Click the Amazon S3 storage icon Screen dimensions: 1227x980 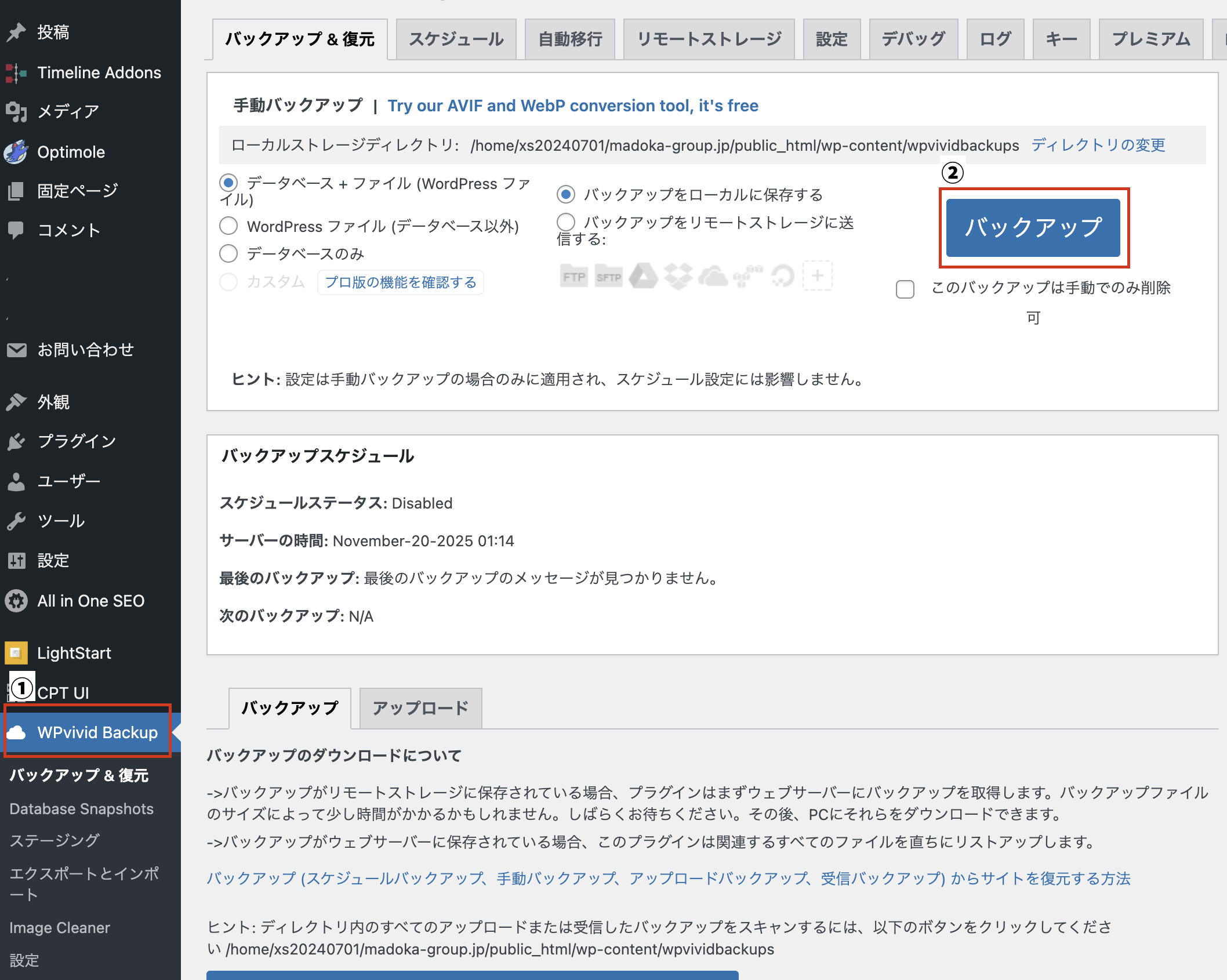tap(748, 277)
